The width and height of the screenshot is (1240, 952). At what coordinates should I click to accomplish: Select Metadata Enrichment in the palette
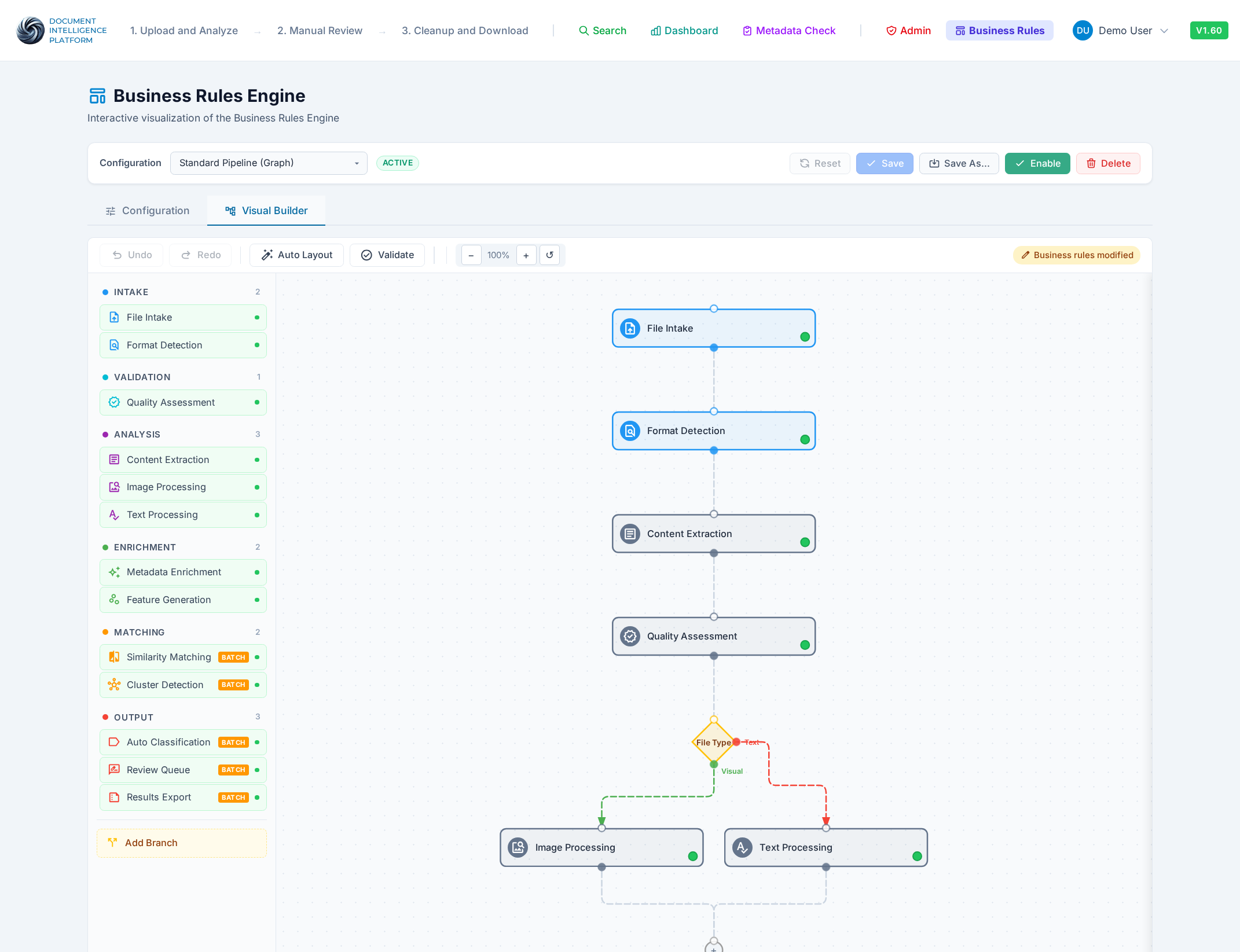point(183,572)
